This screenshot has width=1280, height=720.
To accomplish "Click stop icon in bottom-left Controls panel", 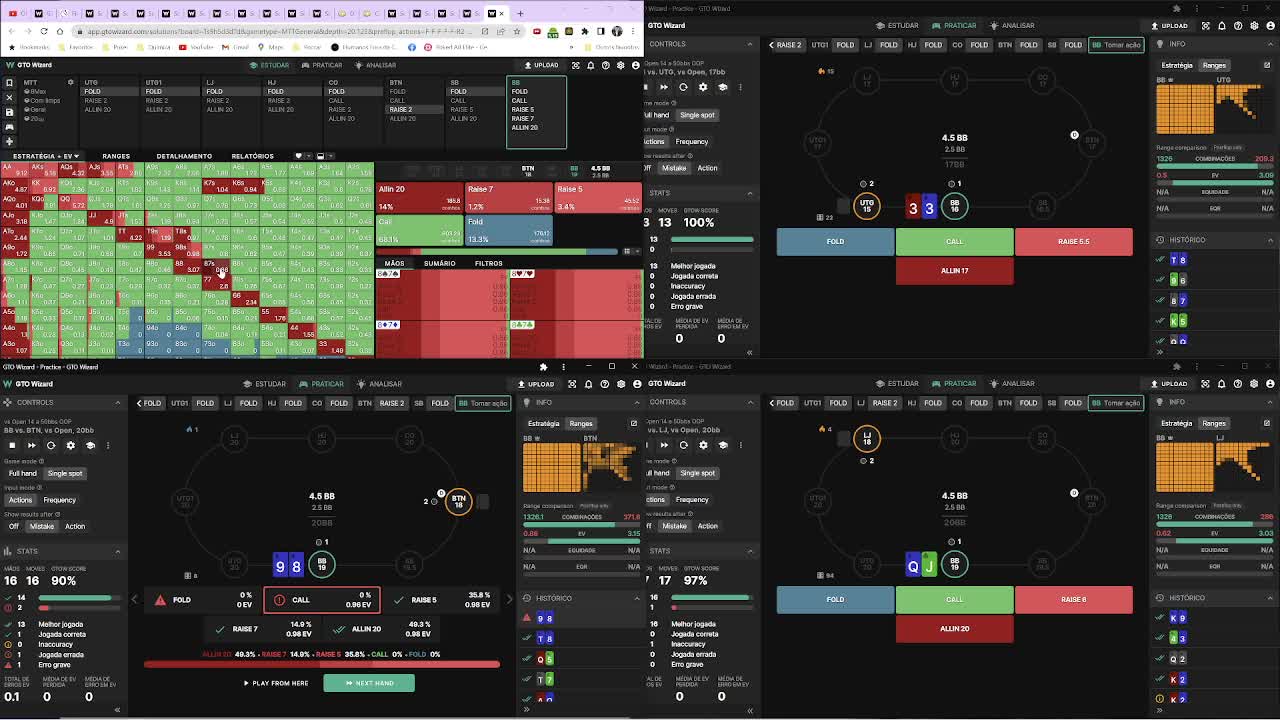I will (x=12, y=445).
